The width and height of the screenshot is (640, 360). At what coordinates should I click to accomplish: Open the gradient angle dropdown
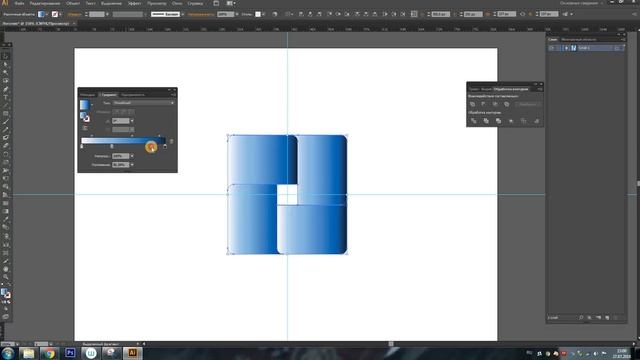click(x=132, y=121)
